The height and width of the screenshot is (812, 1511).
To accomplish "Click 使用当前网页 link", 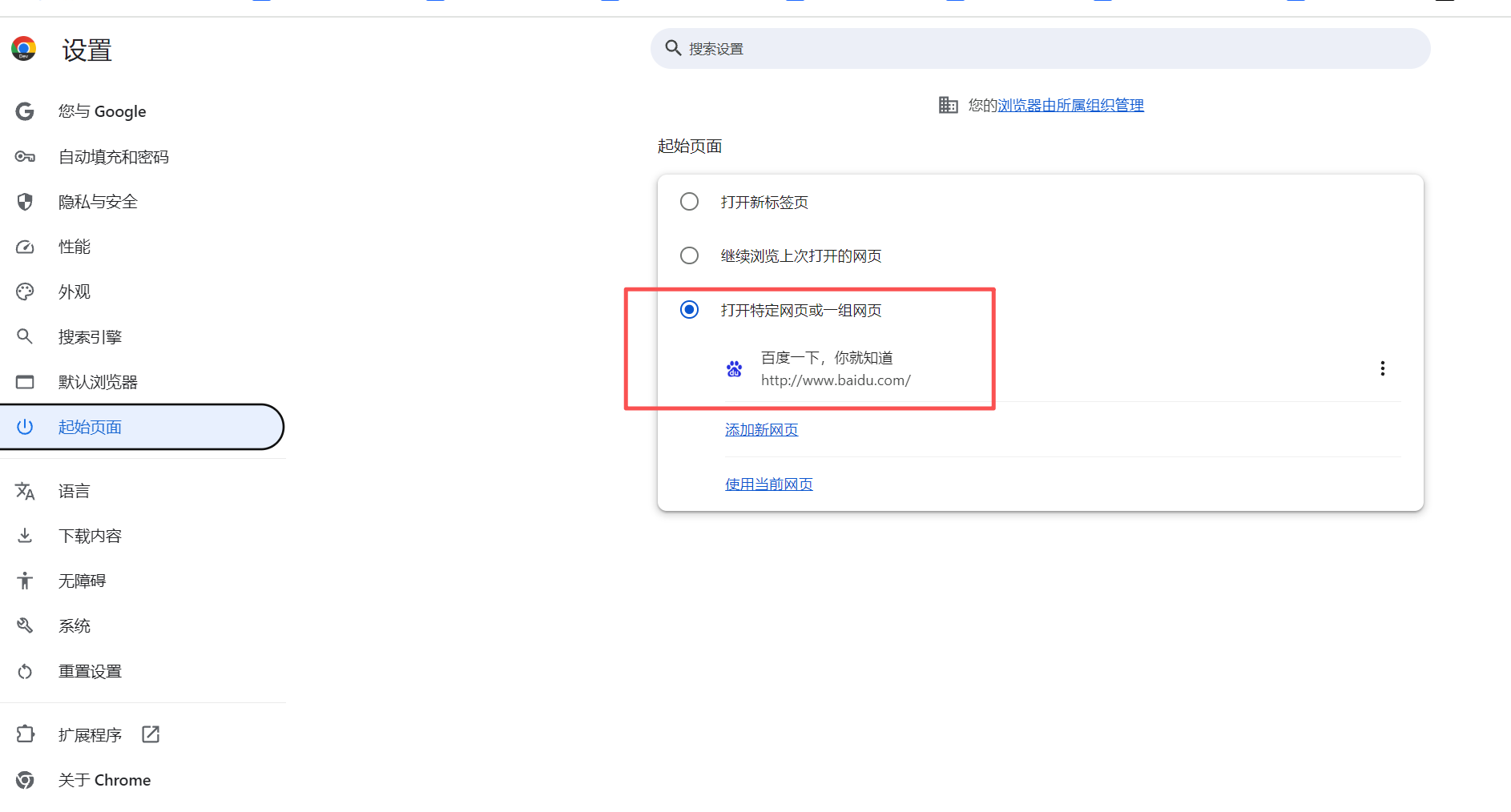I will pyautogui.click(x=768, y=484).
